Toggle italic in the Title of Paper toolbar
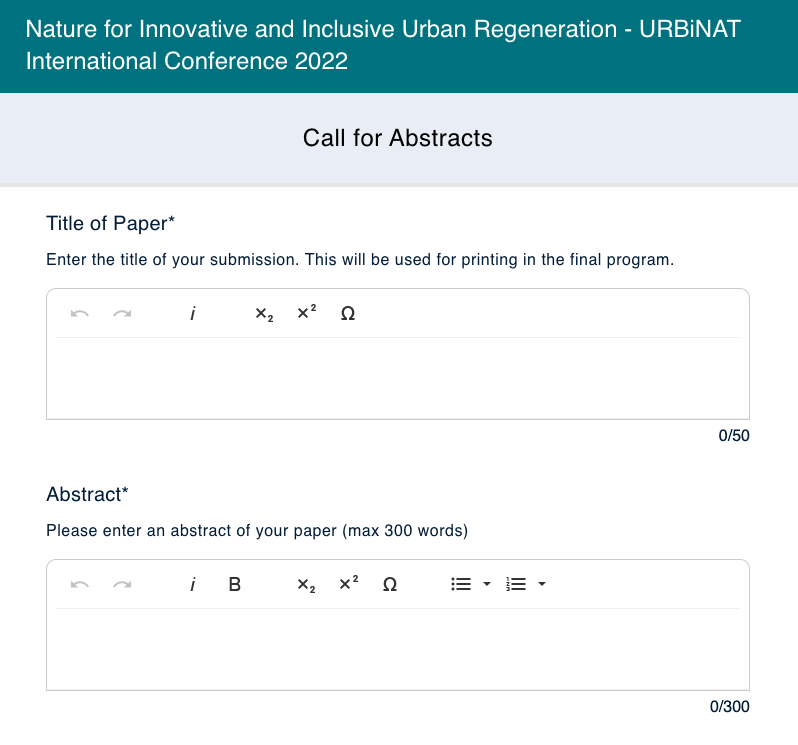 192,313
